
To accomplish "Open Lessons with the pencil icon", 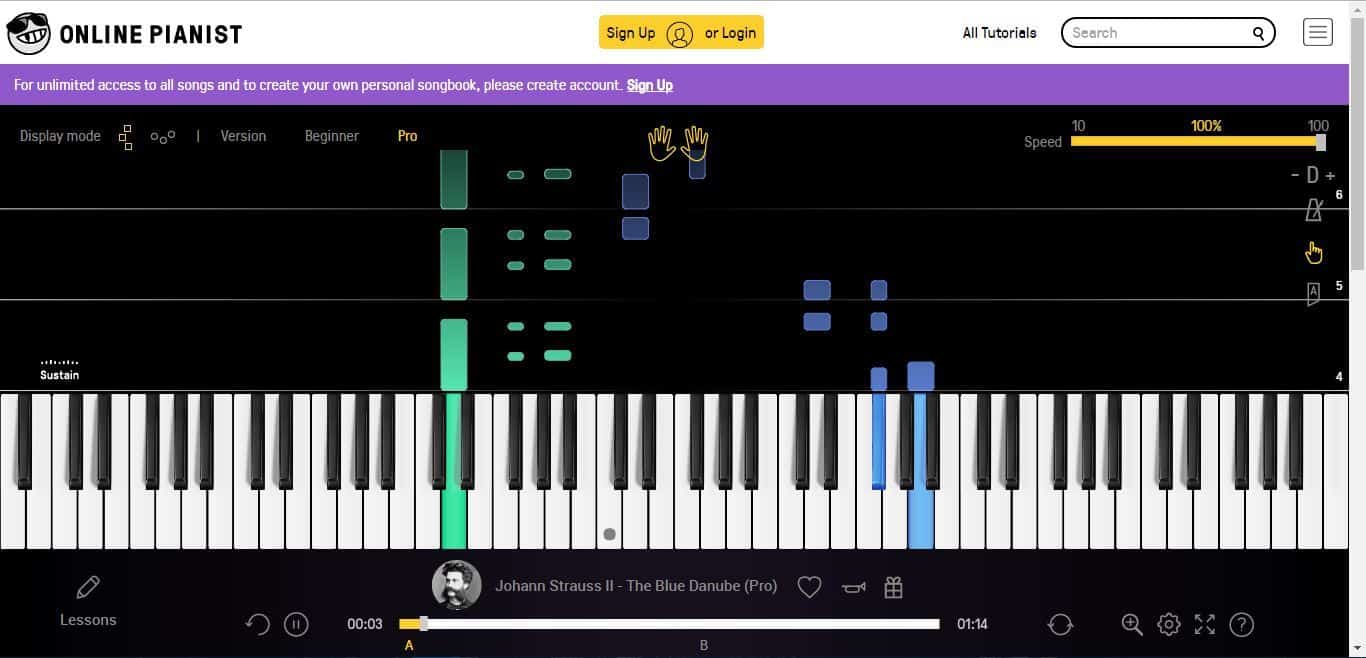I will point(88,587).
